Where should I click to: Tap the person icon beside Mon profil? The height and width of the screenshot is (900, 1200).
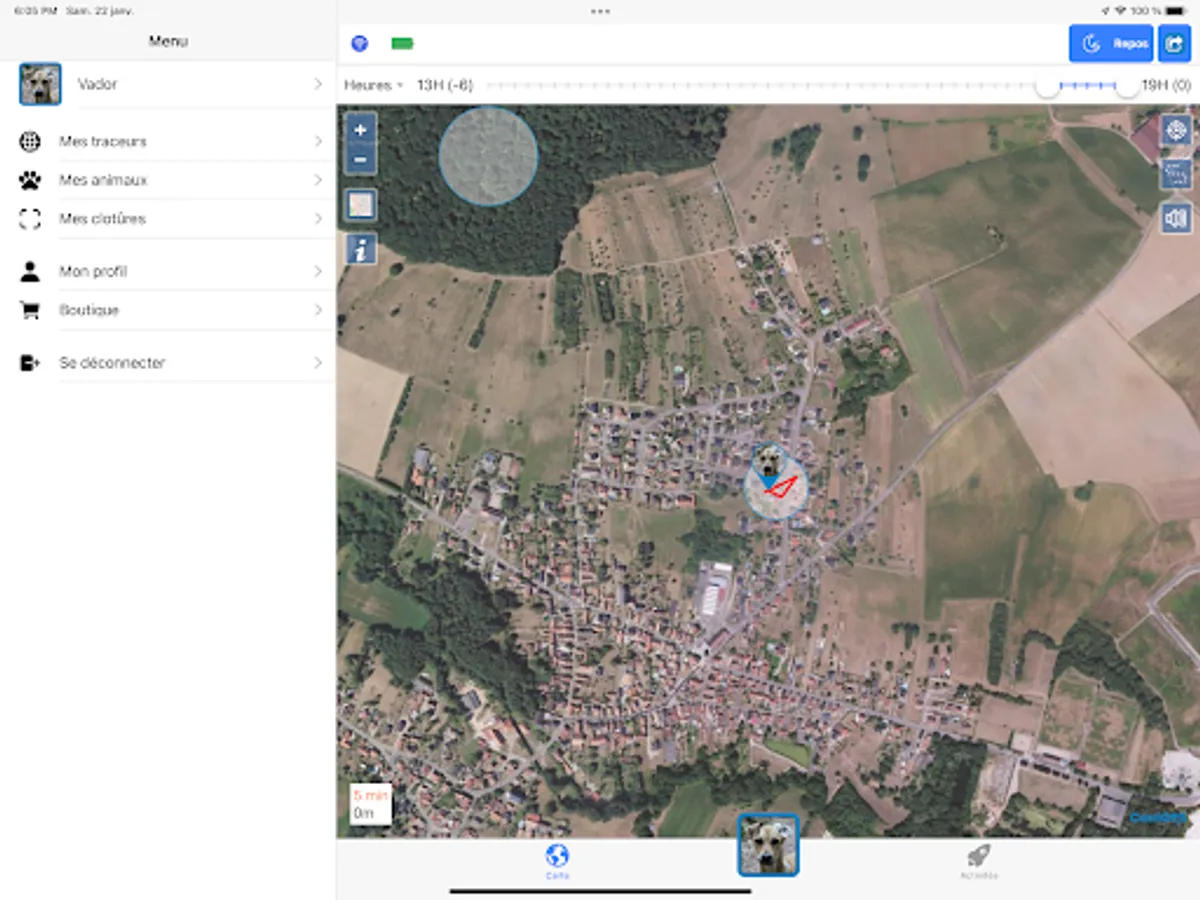click(30, 272)
